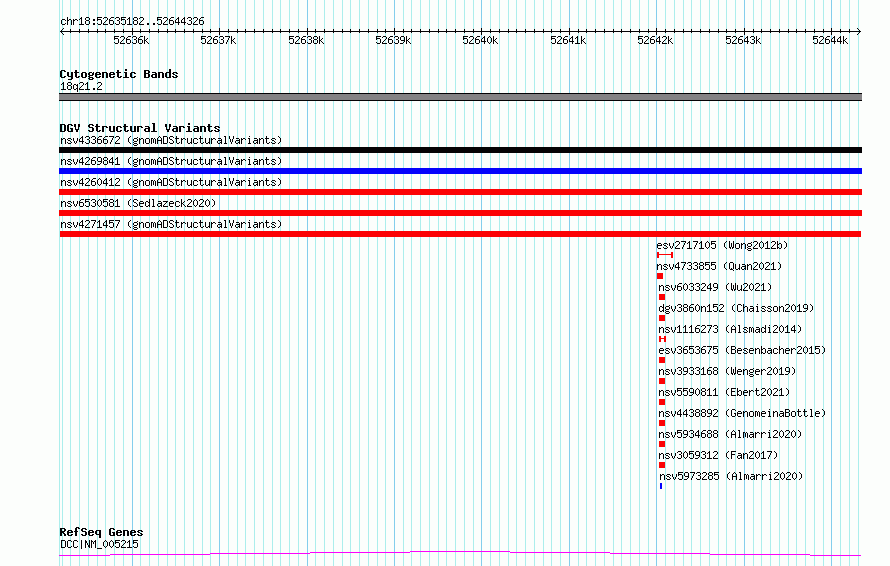Open the RefSeq Genes track heading

tap(101, 533)
